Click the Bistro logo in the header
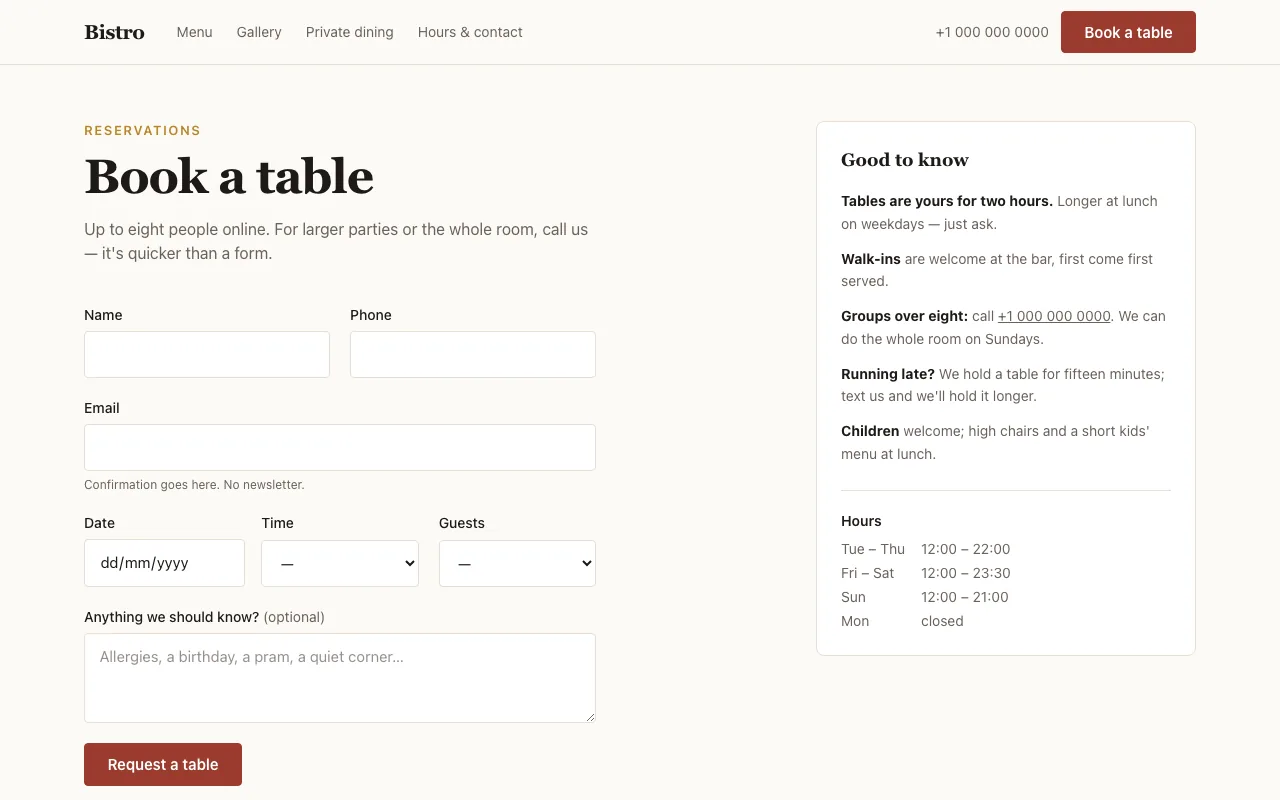 114,32
